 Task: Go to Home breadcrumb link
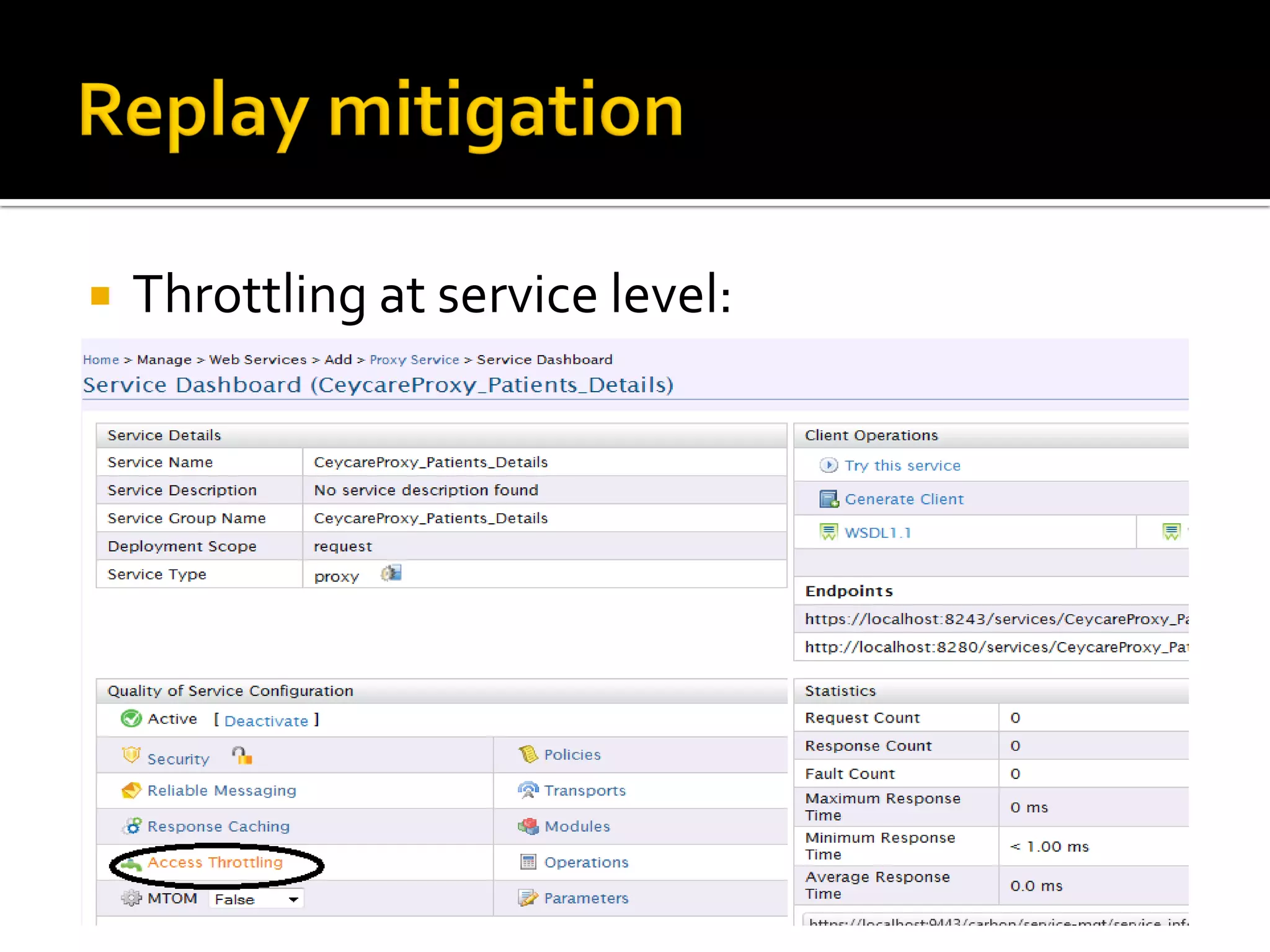pyautogui.click(x=101, y=359)
